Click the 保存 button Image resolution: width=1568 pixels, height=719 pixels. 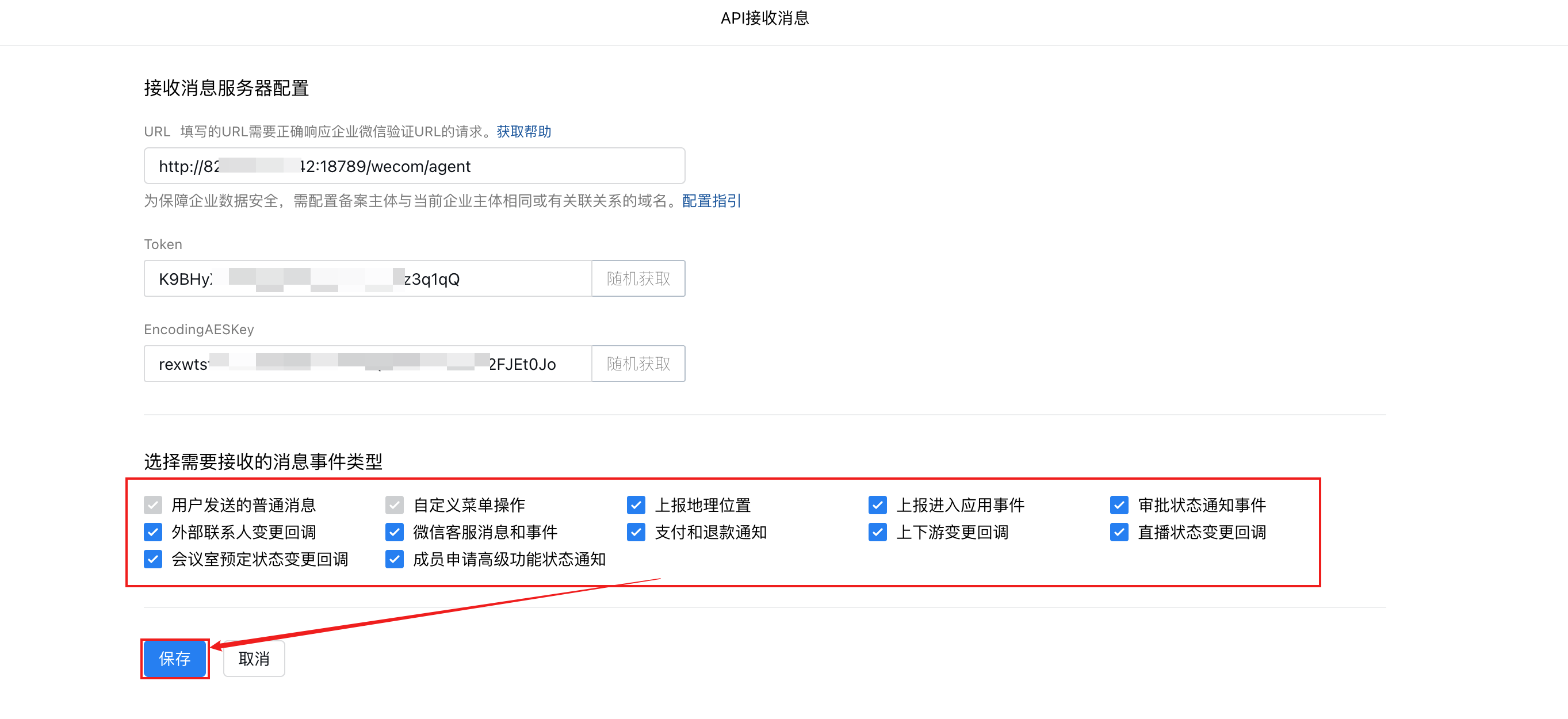(x=175, y=658)
